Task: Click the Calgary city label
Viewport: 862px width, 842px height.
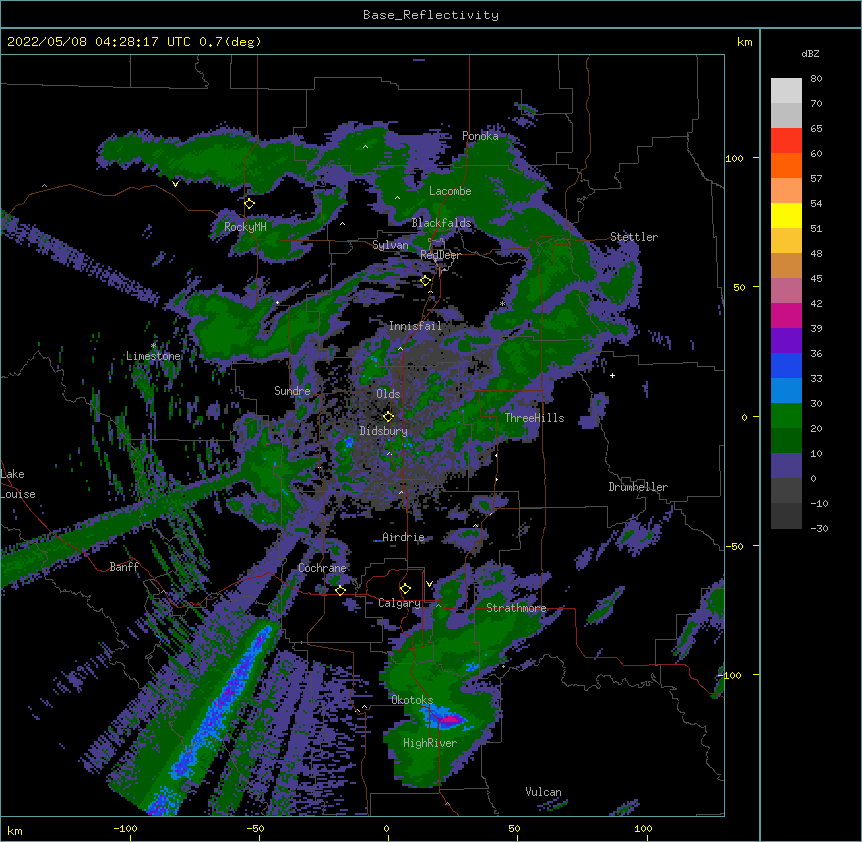Action: [399, 603]
